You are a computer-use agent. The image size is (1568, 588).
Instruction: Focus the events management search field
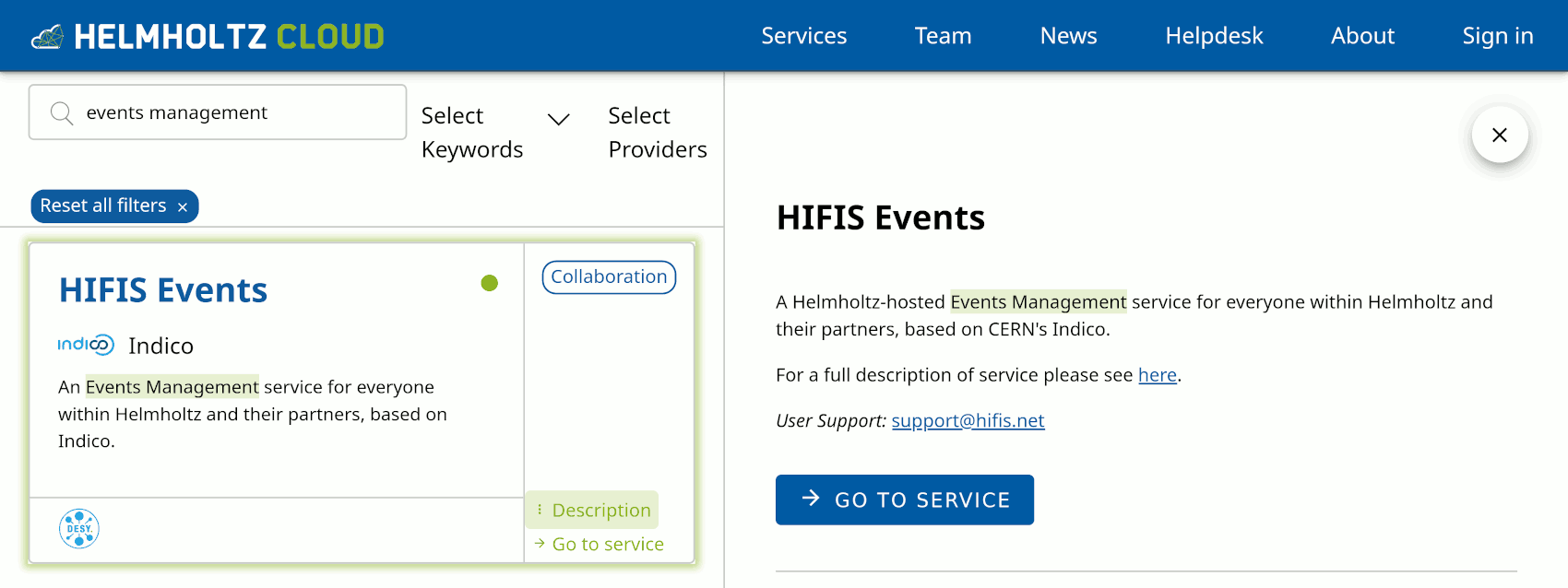click(x=218, y=112)
